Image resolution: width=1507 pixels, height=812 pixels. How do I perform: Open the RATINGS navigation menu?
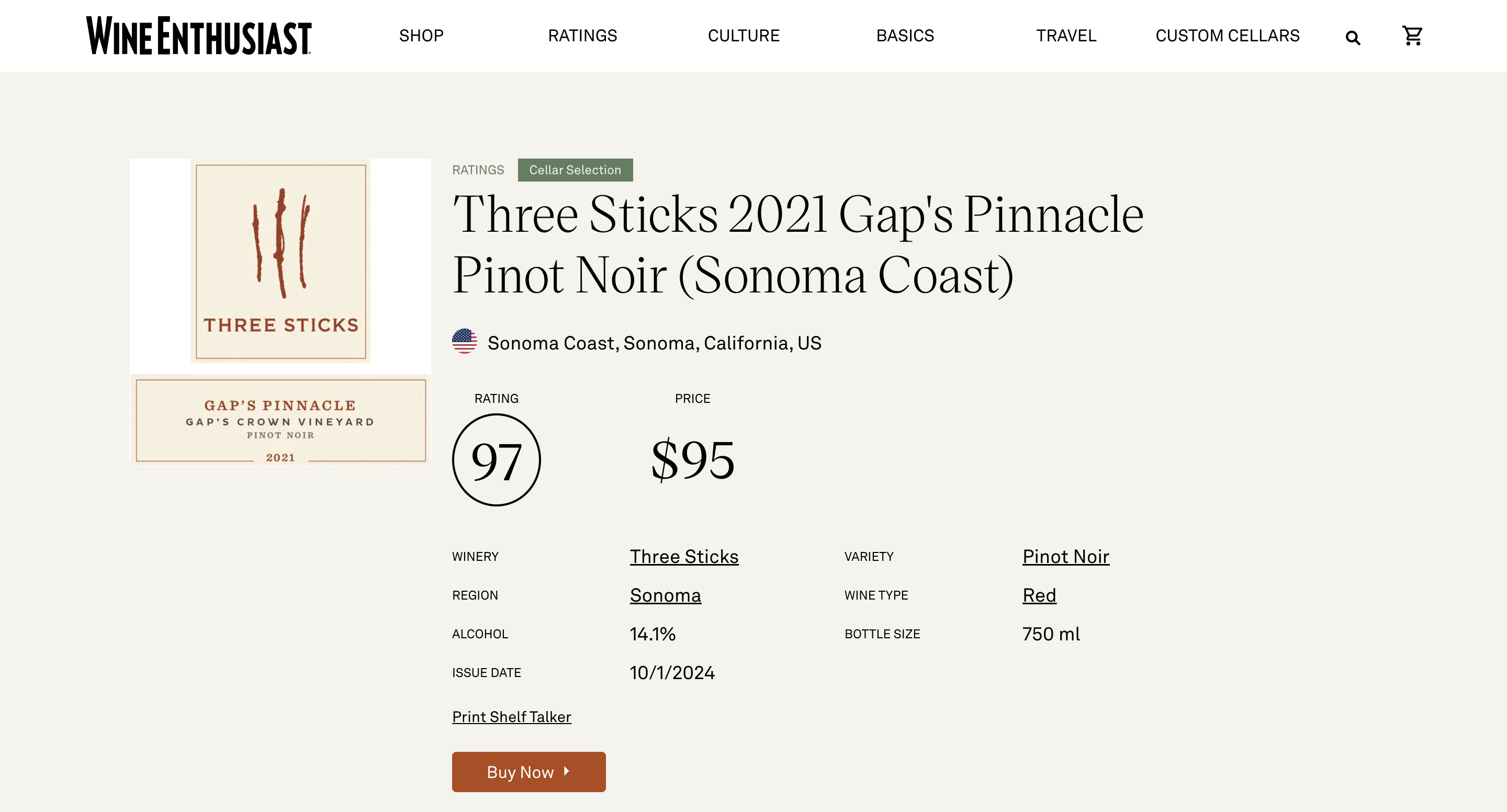coord(582,36)
